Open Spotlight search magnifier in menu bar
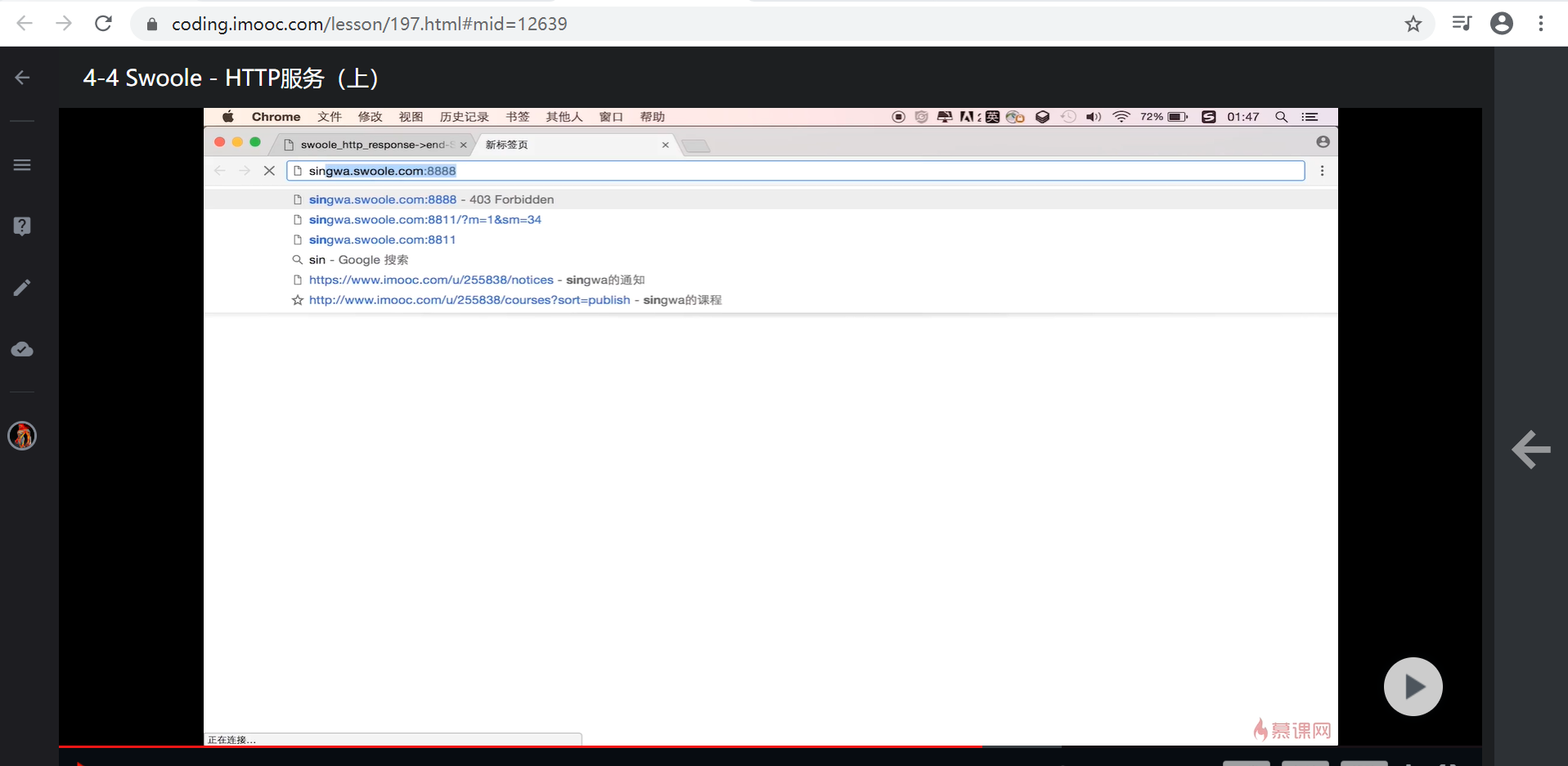The image size is (1568, 766). pos(1282,117)
